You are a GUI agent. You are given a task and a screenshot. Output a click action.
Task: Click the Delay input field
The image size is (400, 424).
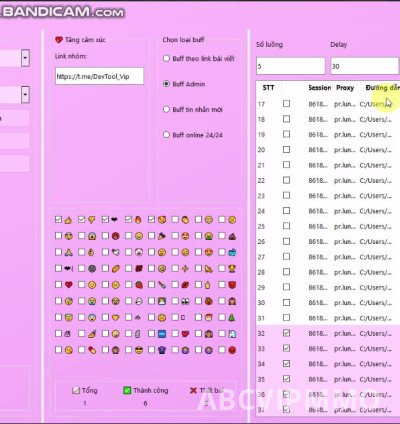pyautogui.click(x=364, y=66)
